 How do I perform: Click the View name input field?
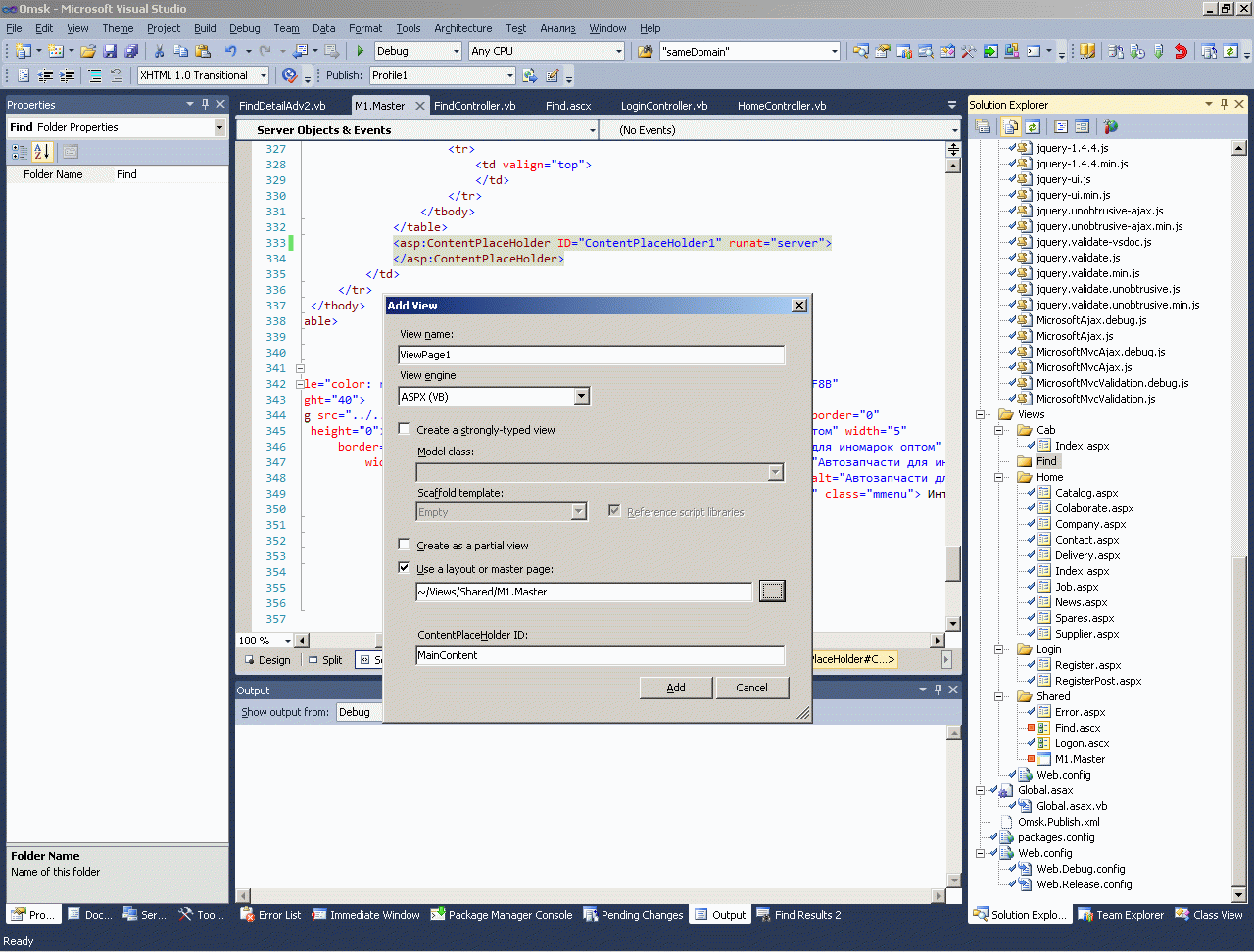tap(592, 355)
